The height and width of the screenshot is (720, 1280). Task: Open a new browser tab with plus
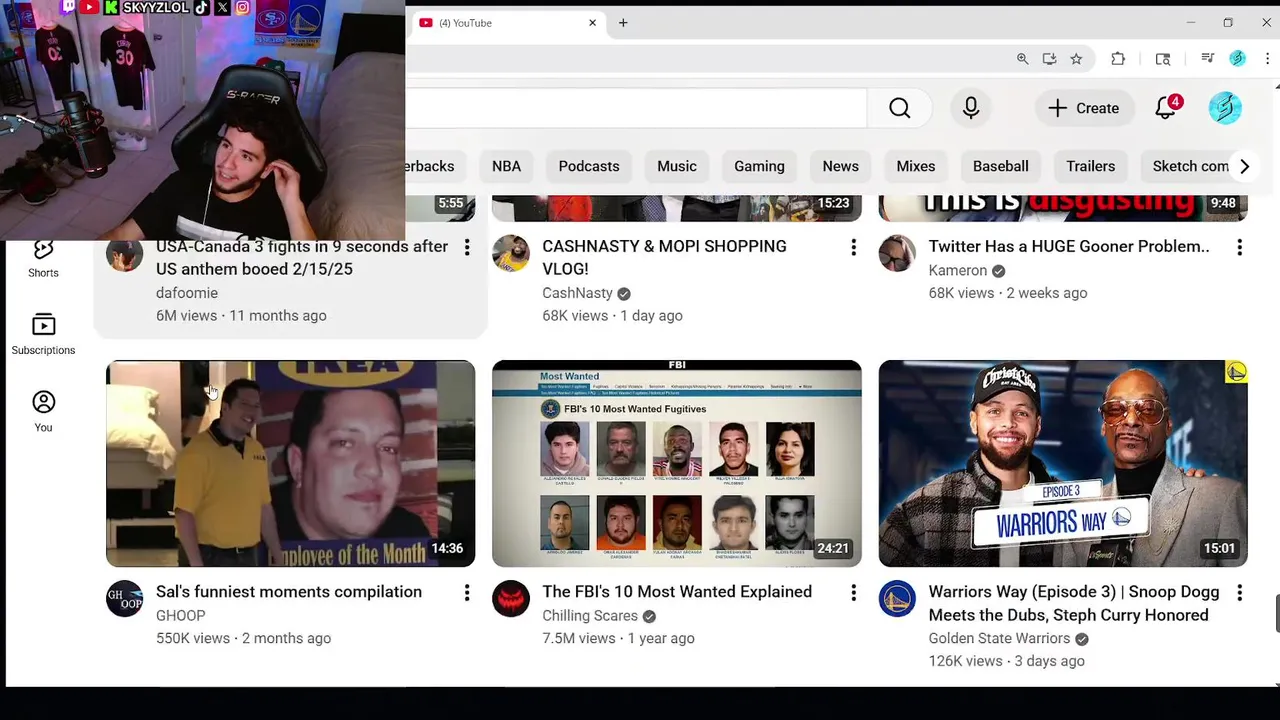pos(623,23)
